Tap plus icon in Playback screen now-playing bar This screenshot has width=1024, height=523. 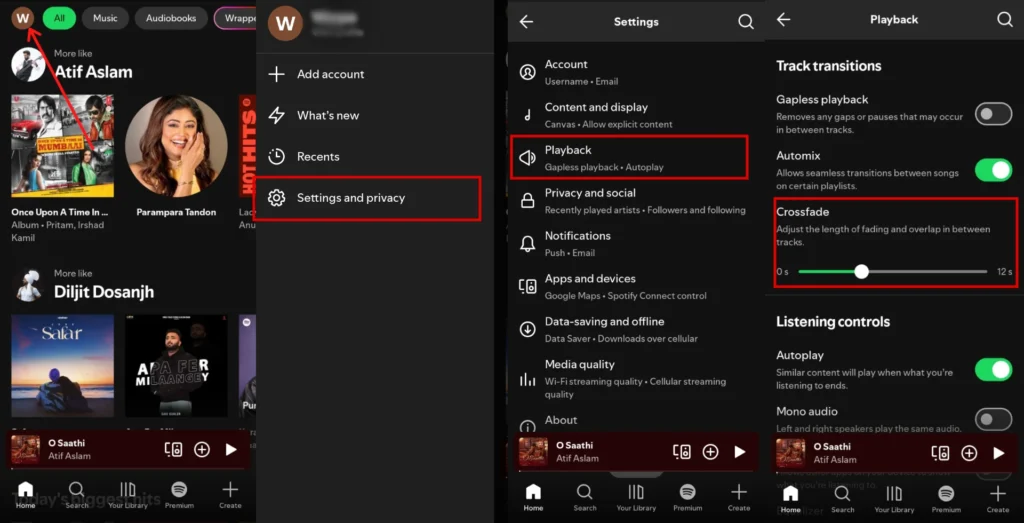969,453
